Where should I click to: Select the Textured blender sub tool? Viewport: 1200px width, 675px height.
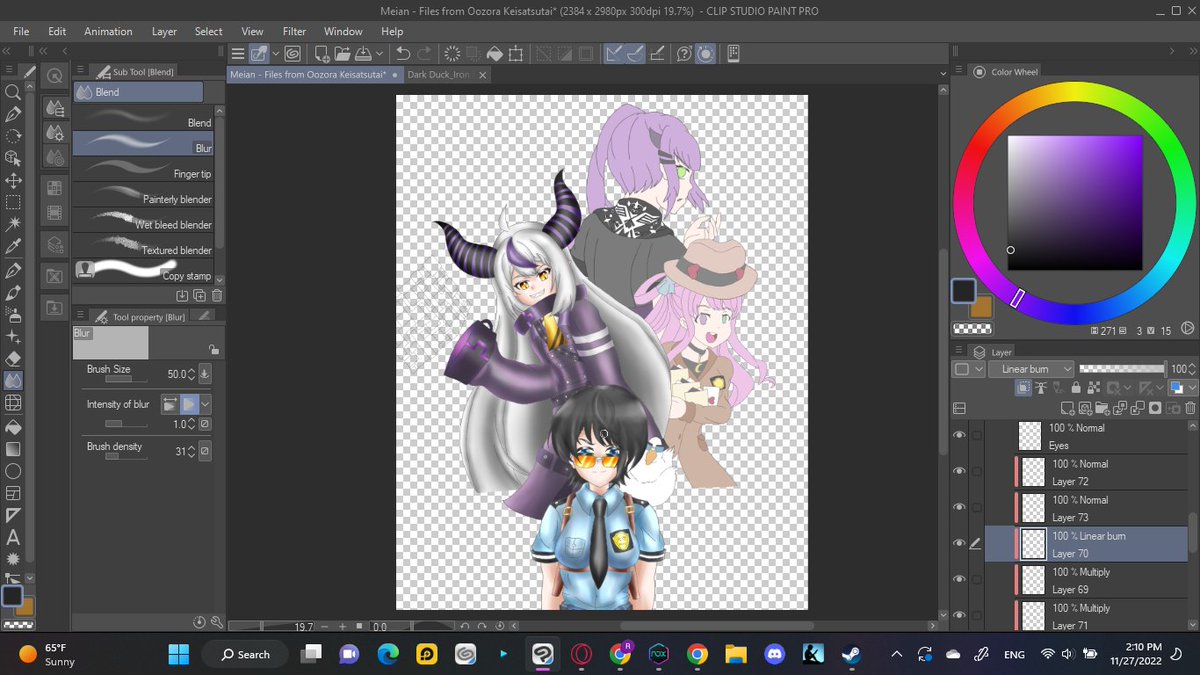pos(143,246)
